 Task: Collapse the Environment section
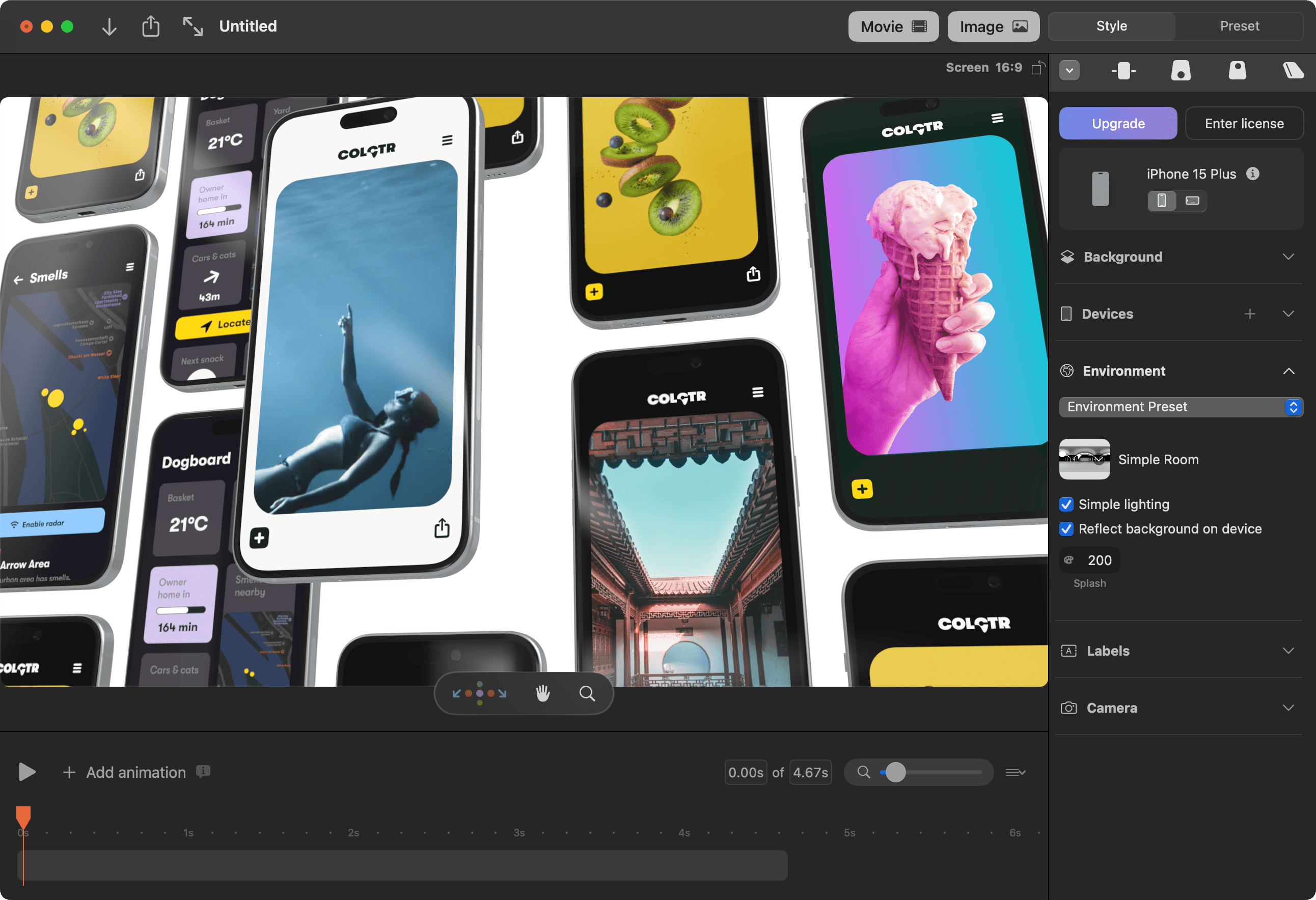(1290, 371)
